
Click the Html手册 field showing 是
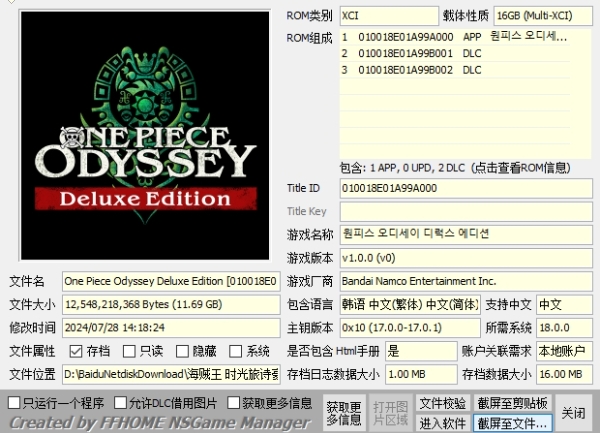[x=421, y=351]
